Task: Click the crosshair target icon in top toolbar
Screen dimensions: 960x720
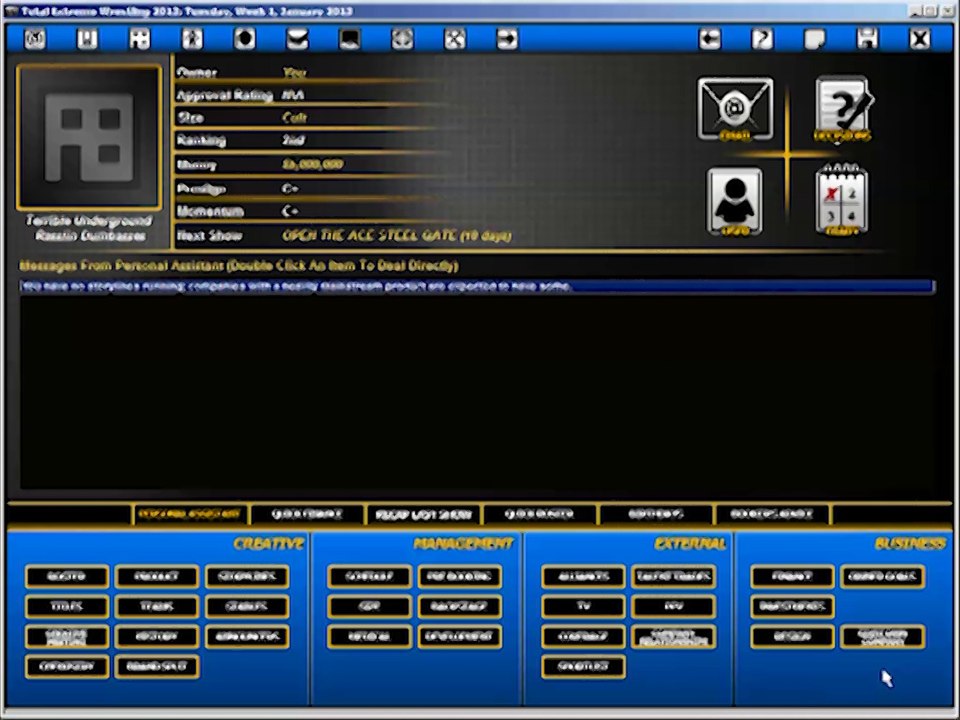Action: 402,39
